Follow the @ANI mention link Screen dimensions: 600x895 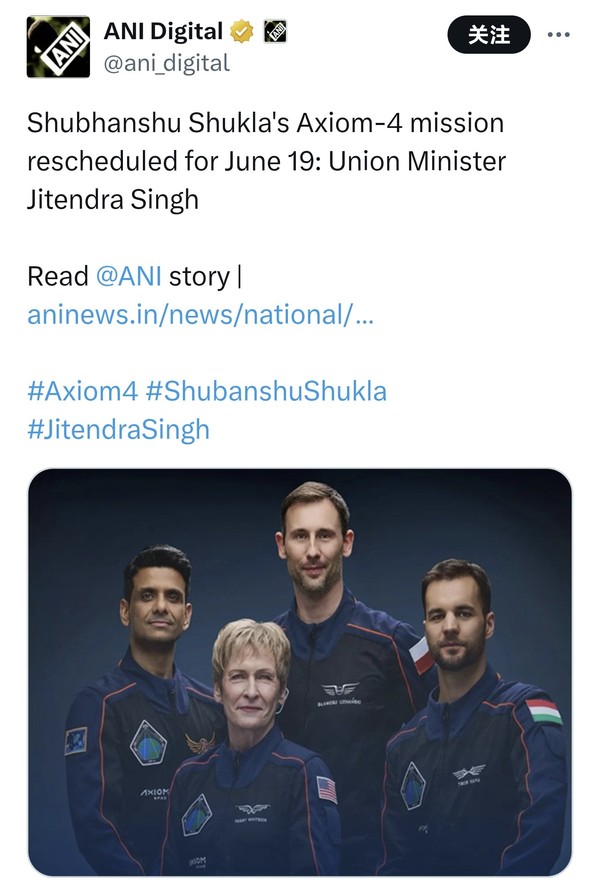pos(129,275)
